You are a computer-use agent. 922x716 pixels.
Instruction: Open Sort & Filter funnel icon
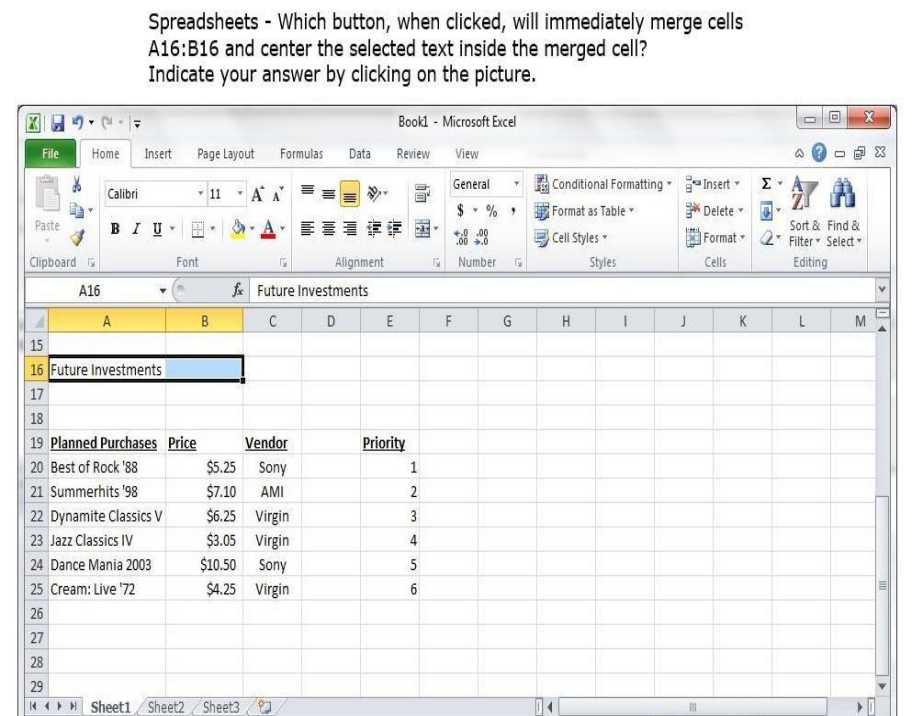click(804, 193)
